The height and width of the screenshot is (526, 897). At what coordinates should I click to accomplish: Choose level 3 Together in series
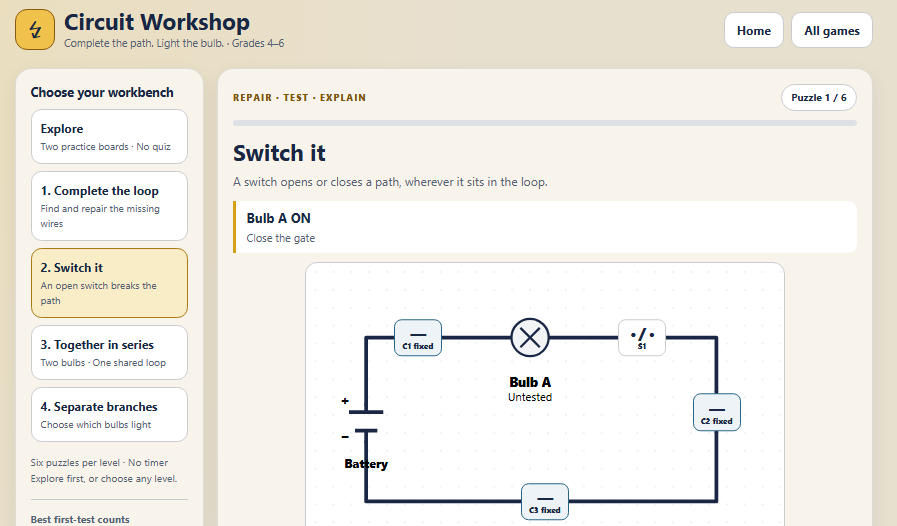click(109, 353)
